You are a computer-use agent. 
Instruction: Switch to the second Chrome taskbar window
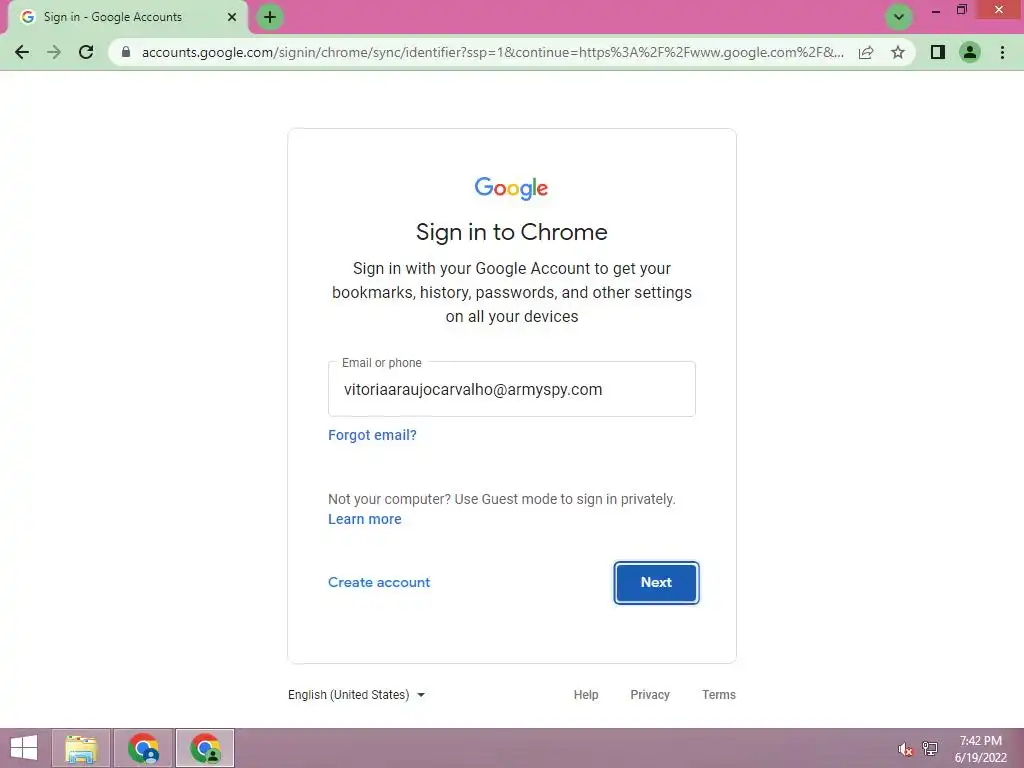[205, 748]
